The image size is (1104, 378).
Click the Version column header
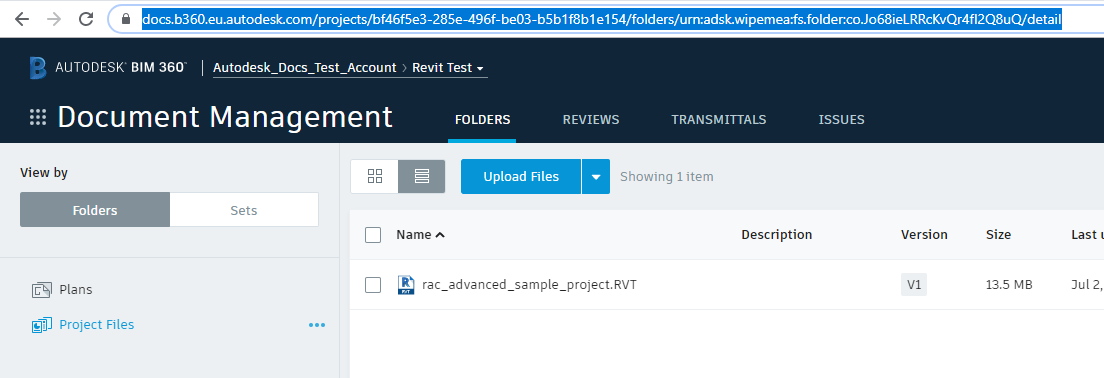click(924, 234)
